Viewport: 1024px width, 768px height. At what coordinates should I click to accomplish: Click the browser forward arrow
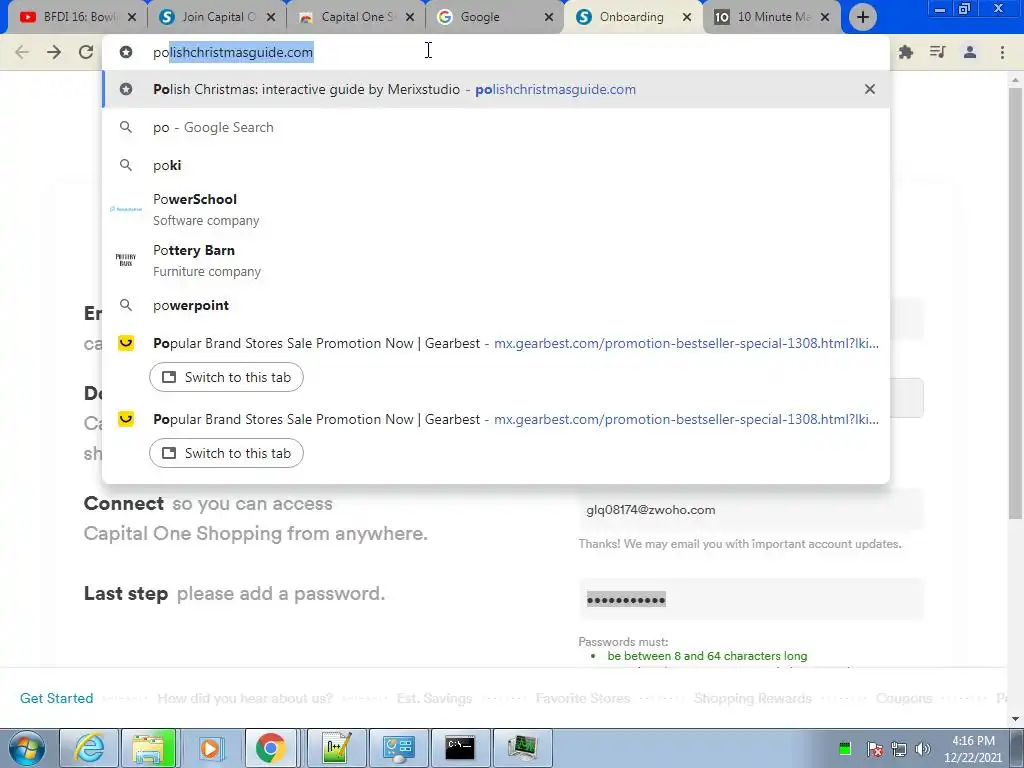click(54, 52)
